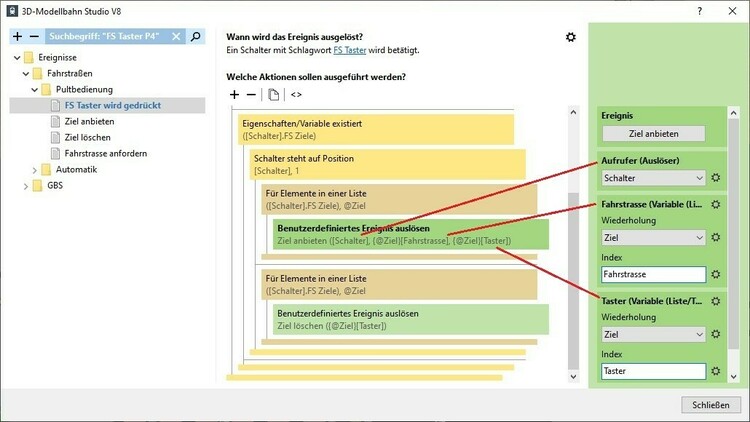Select 'Eigenschaften/Variable existiert' condition block
Viewport: 750px width, 422px height.
(x=376, y=130)
